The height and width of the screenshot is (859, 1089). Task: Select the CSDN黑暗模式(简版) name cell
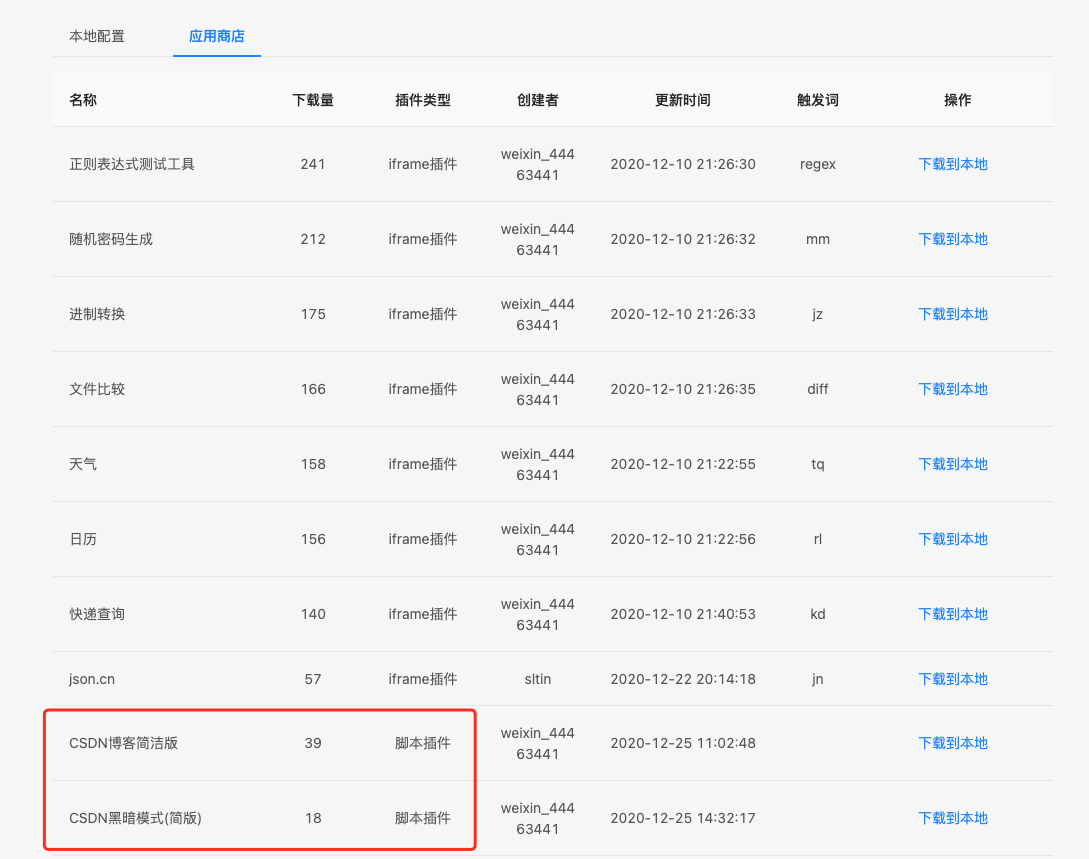(x=135, y=818)
